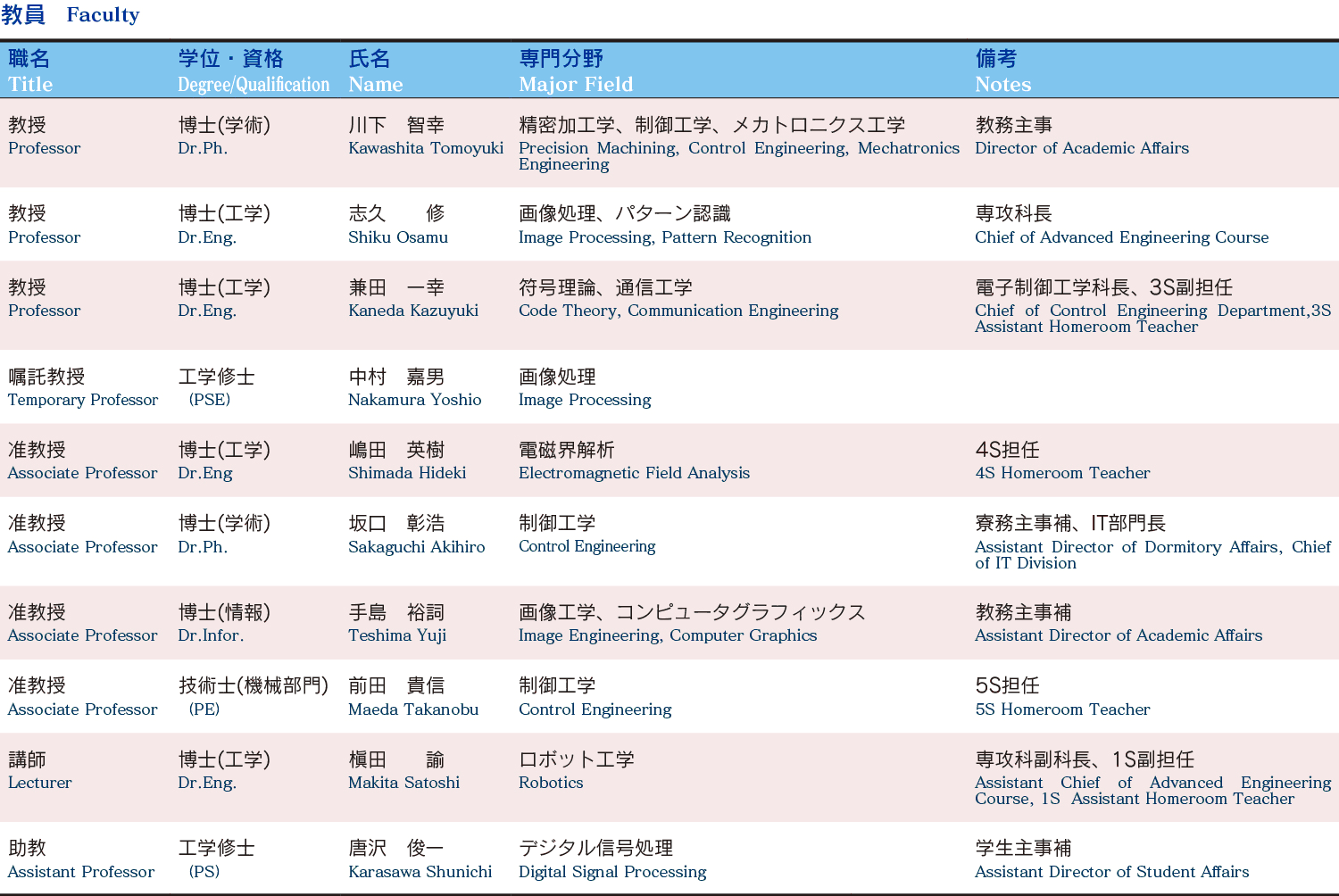Click 'Chief of Advanced Engineering Course' note

coord(1122,237)
